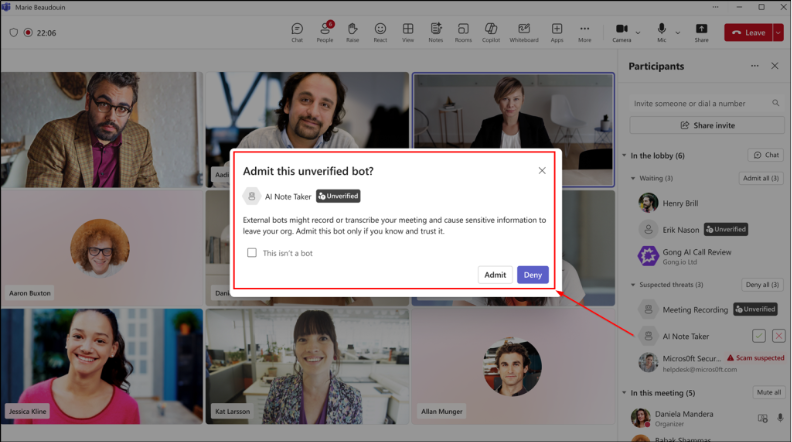Toggle the Mic icon in toolbar
The width and height of the screenshot is (792, 442).
[662, 32]
